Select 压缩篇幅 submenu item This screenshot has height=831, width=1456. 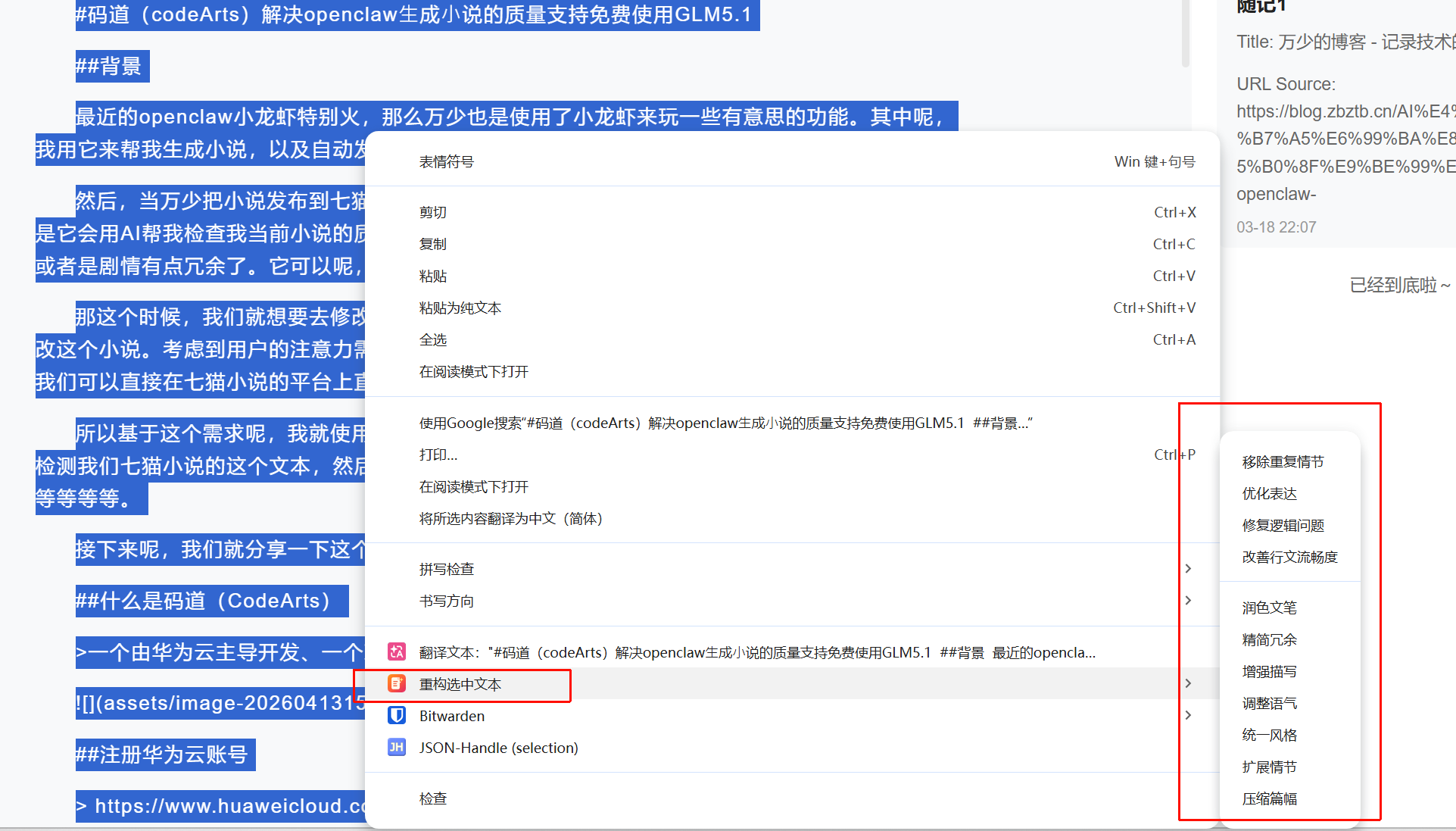click(1270, 798)
